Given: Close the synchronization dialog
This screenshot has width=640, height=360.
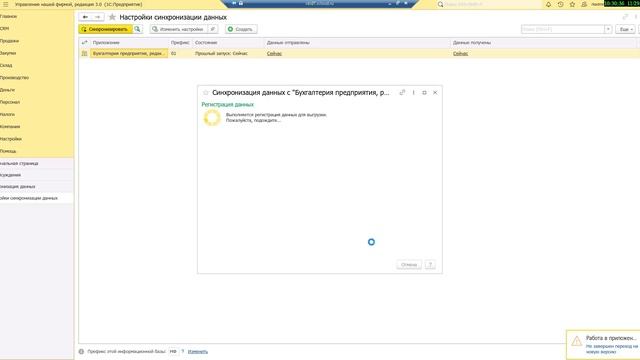Looking at the screenshot, I should click(x=435, y=93).
